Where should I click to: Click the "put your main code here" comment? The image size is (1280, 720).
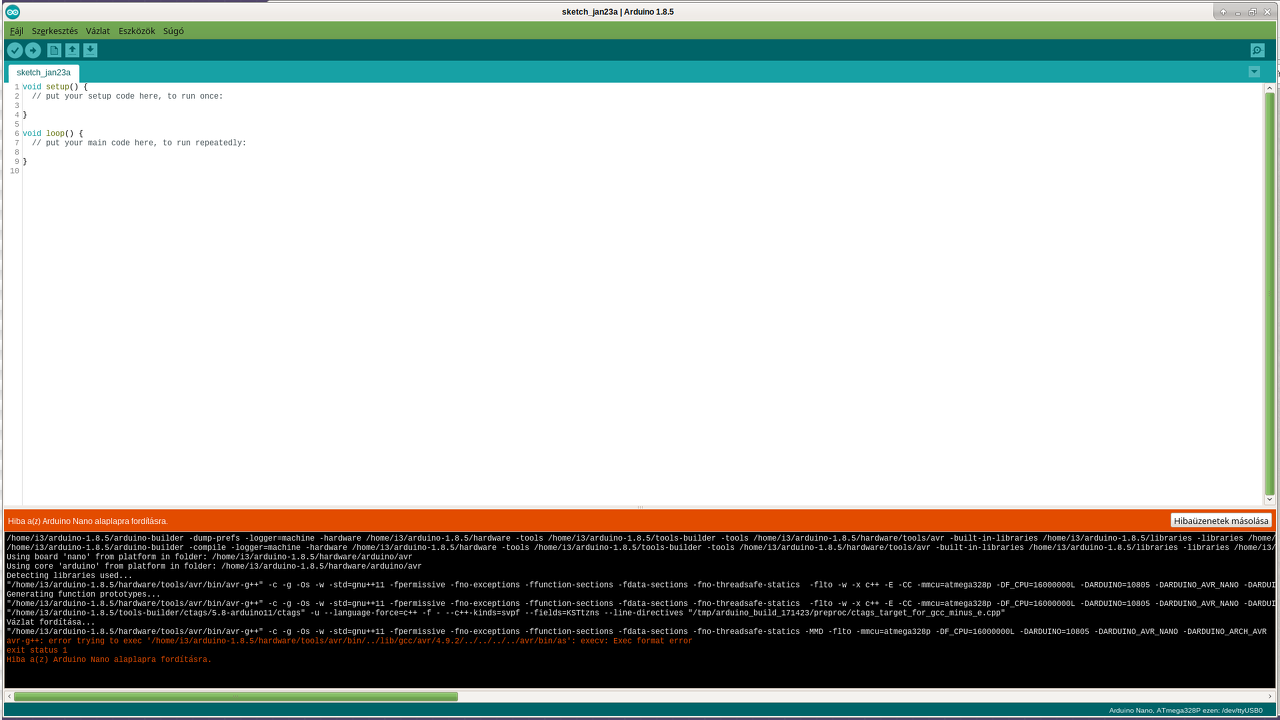[139, 143]
